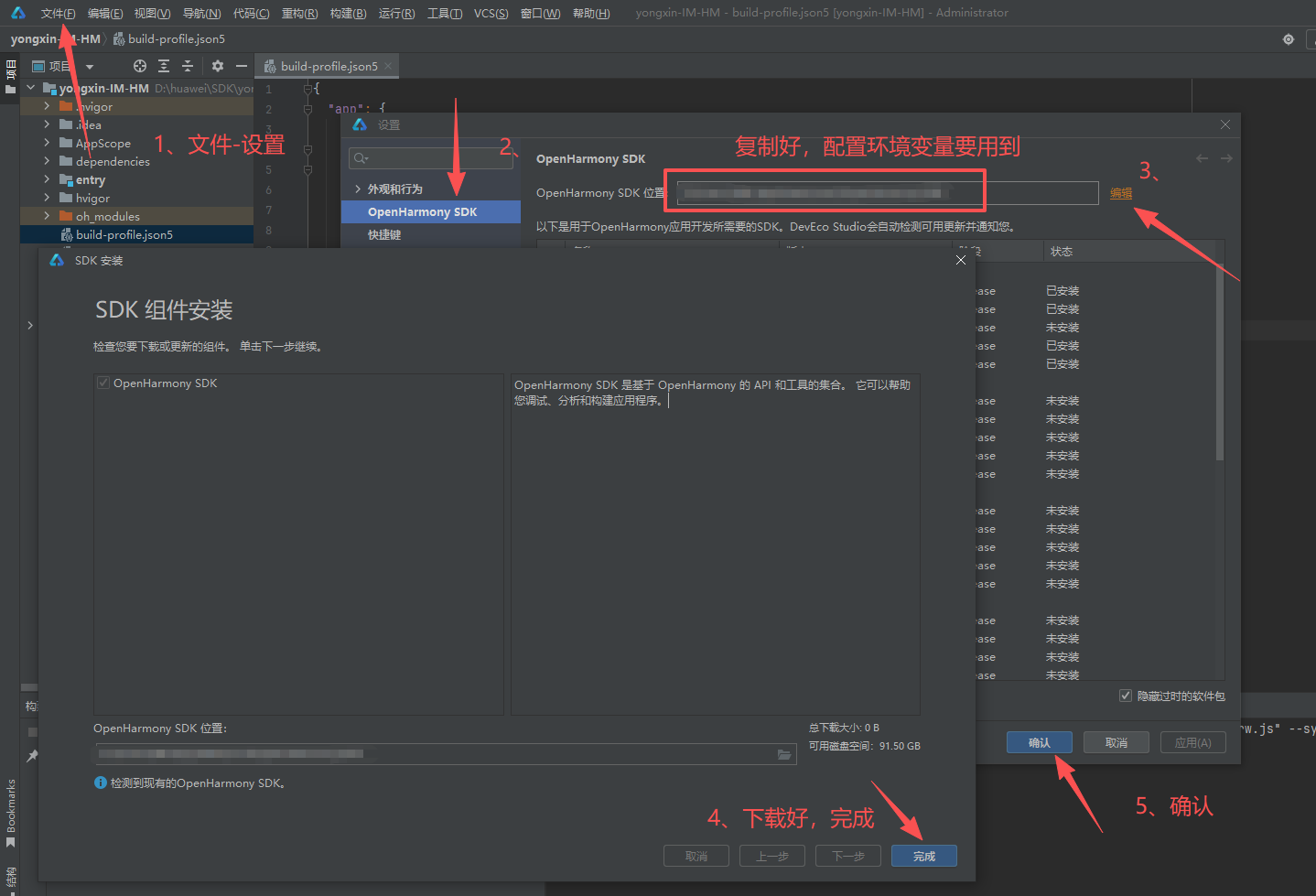
Task: Click 确认 button in settings dialog
Action: [x=1040, y=742]
